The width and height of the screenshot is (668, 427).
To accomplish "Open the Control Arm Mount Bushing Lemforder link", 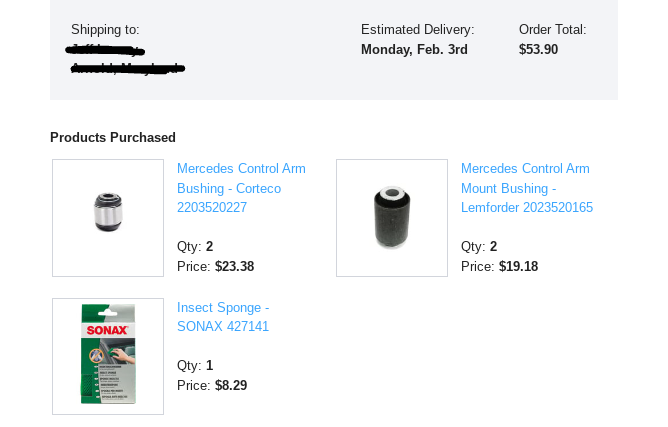I will point(526,188).
